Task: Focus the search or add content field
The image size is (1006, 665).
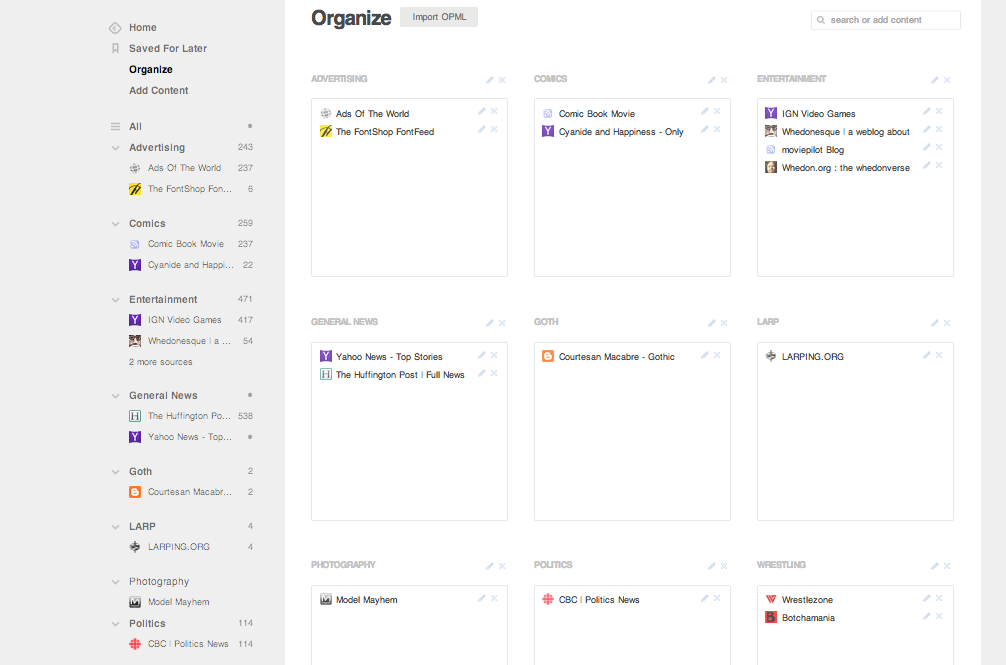Action: click(x=890, y=20)
